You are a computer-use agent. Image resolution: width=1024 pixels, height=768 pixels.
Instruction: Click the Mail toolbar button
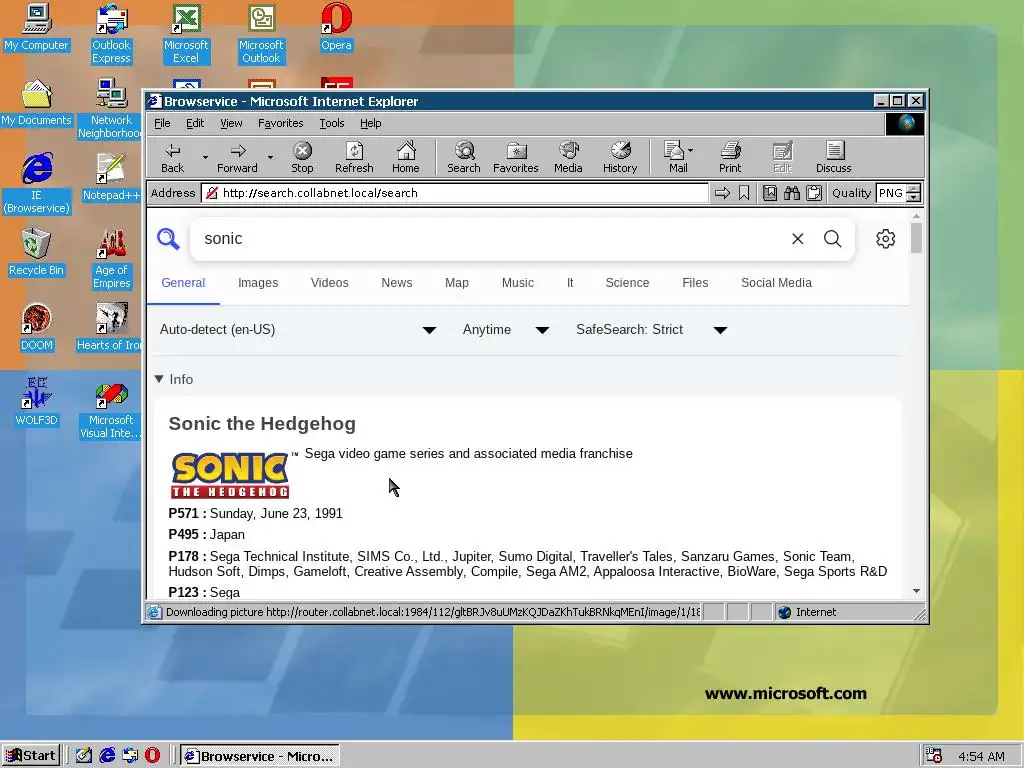click(x=678, y=158)
